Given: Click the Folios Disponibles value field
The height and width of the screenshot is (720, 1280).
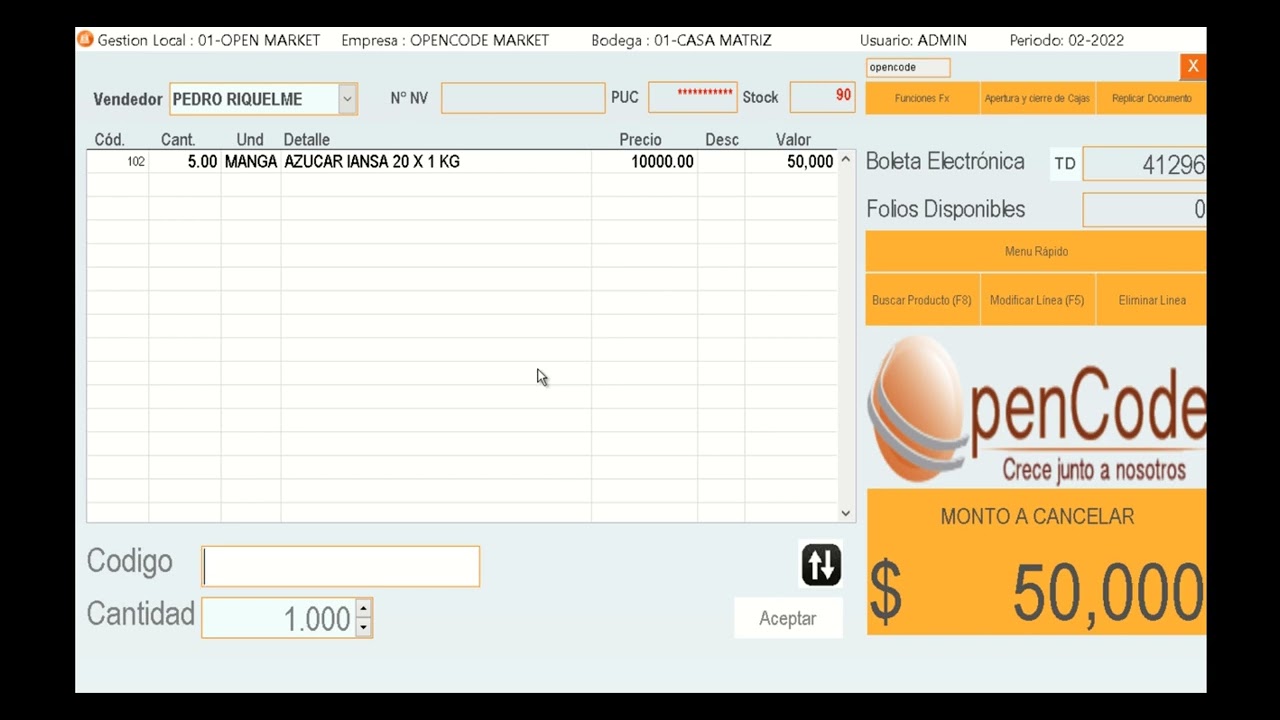Looking at the screenshot, I should (x=1144, y=210).
